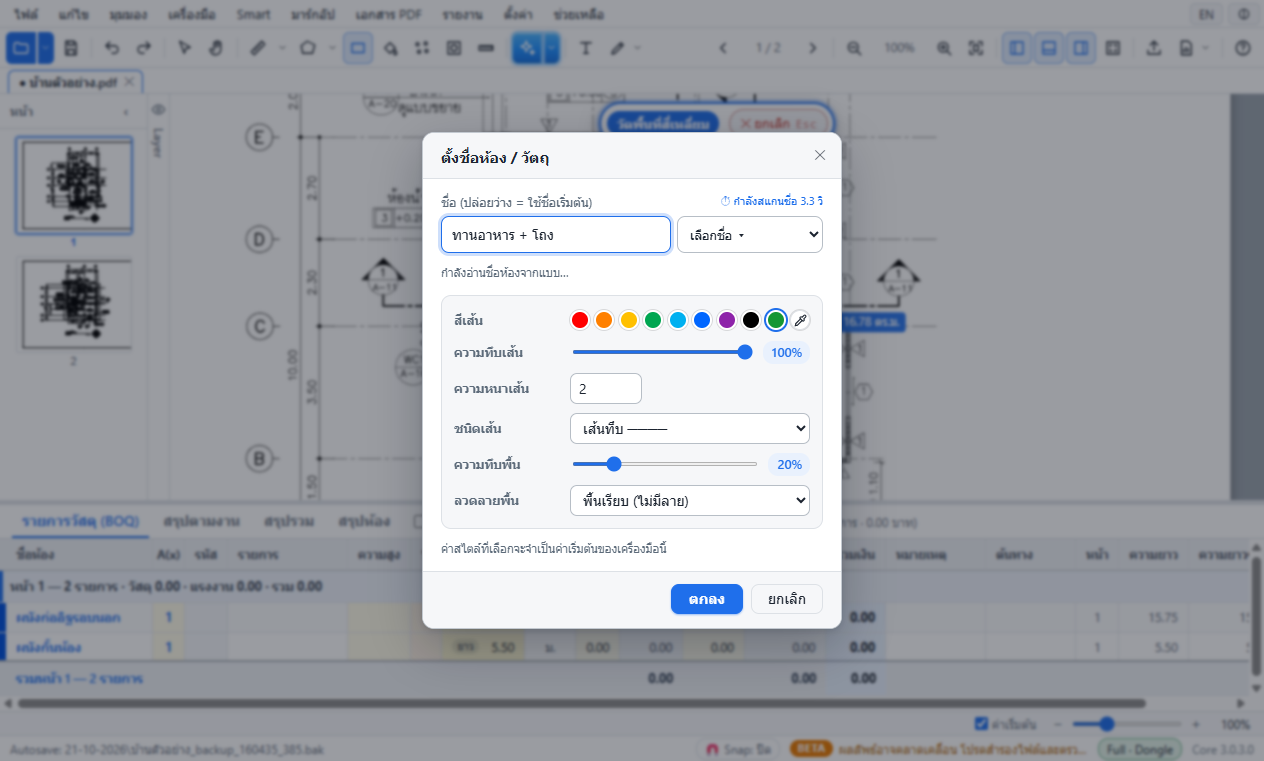Click the zoom out magnifier icon
This screenshot has width=1264, height=761.
pyautogui.click(x=855, y=48)
